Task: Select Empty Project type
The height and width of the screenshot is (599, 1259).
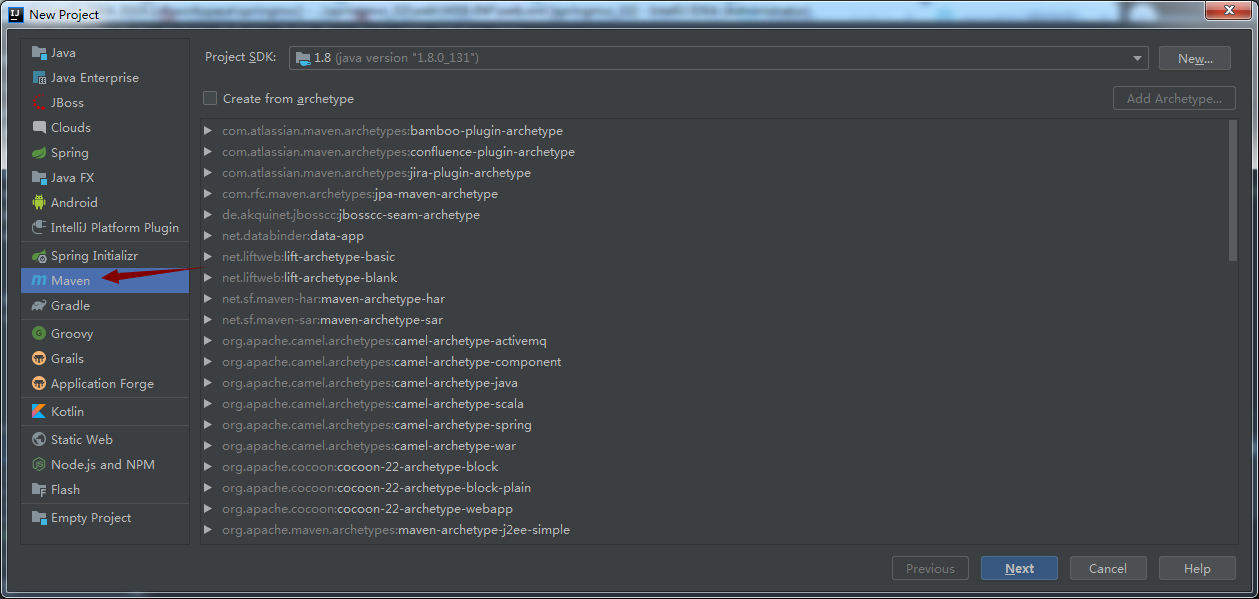Action: [105, 518]
